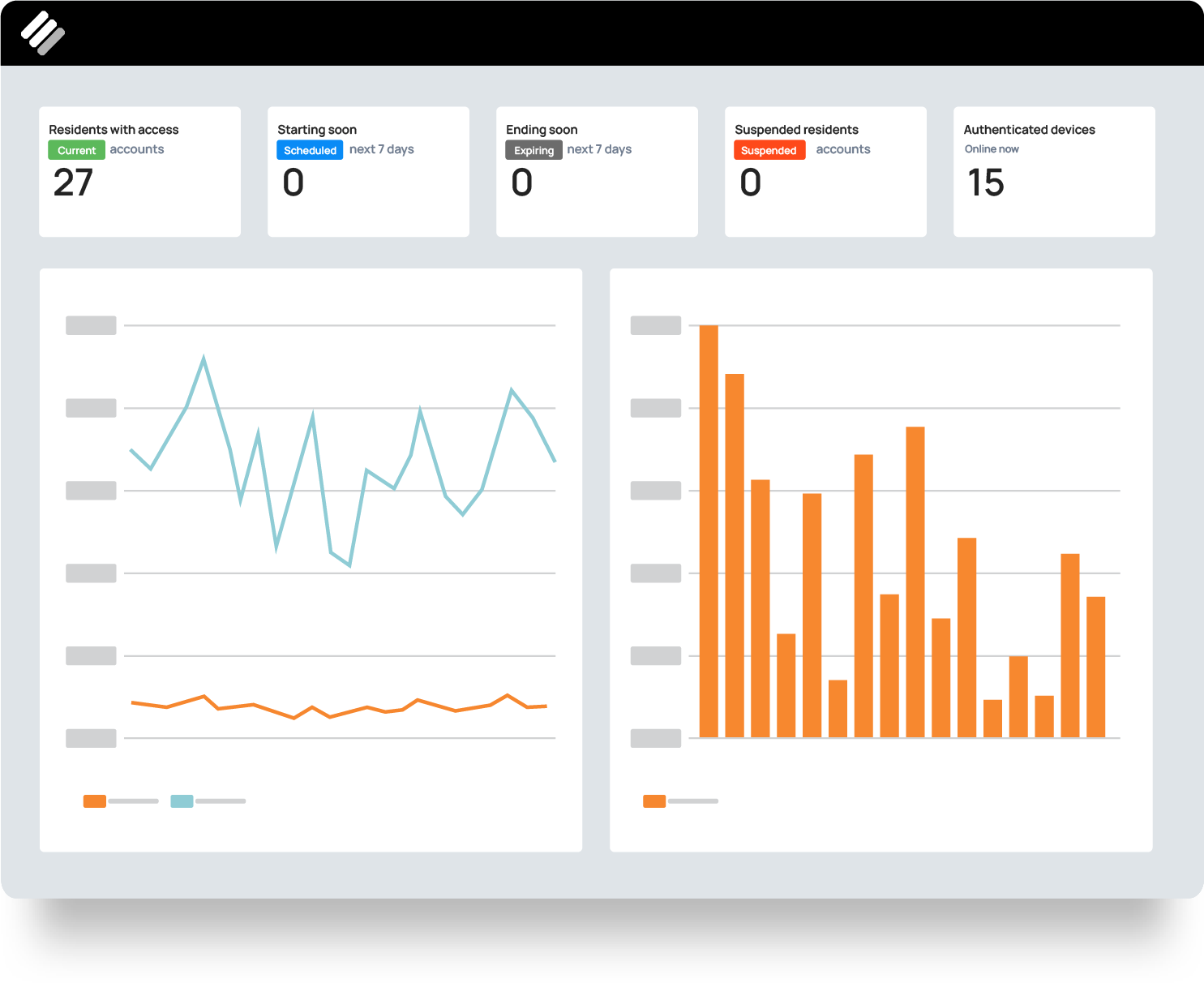Click the Online now link
1204x983 pixels.
[x=992, y=149]
